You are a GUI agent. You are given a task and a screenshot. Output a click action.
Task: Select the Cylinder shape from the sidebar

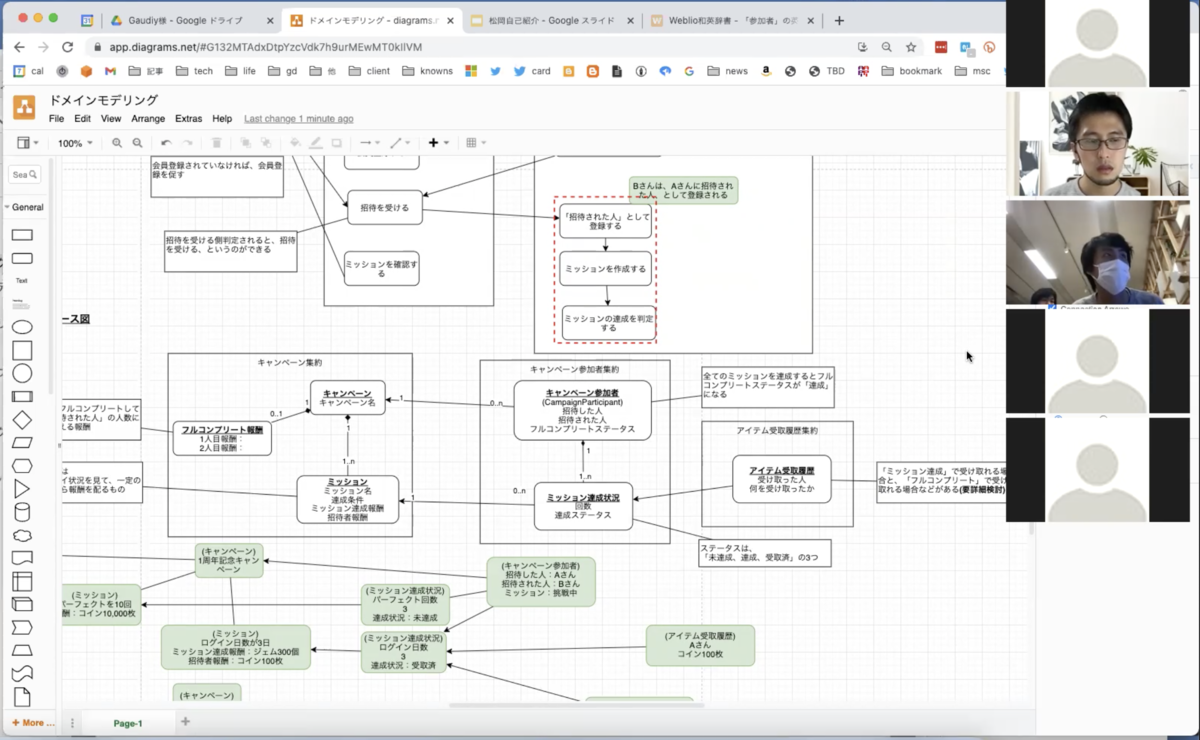(22, 509)
